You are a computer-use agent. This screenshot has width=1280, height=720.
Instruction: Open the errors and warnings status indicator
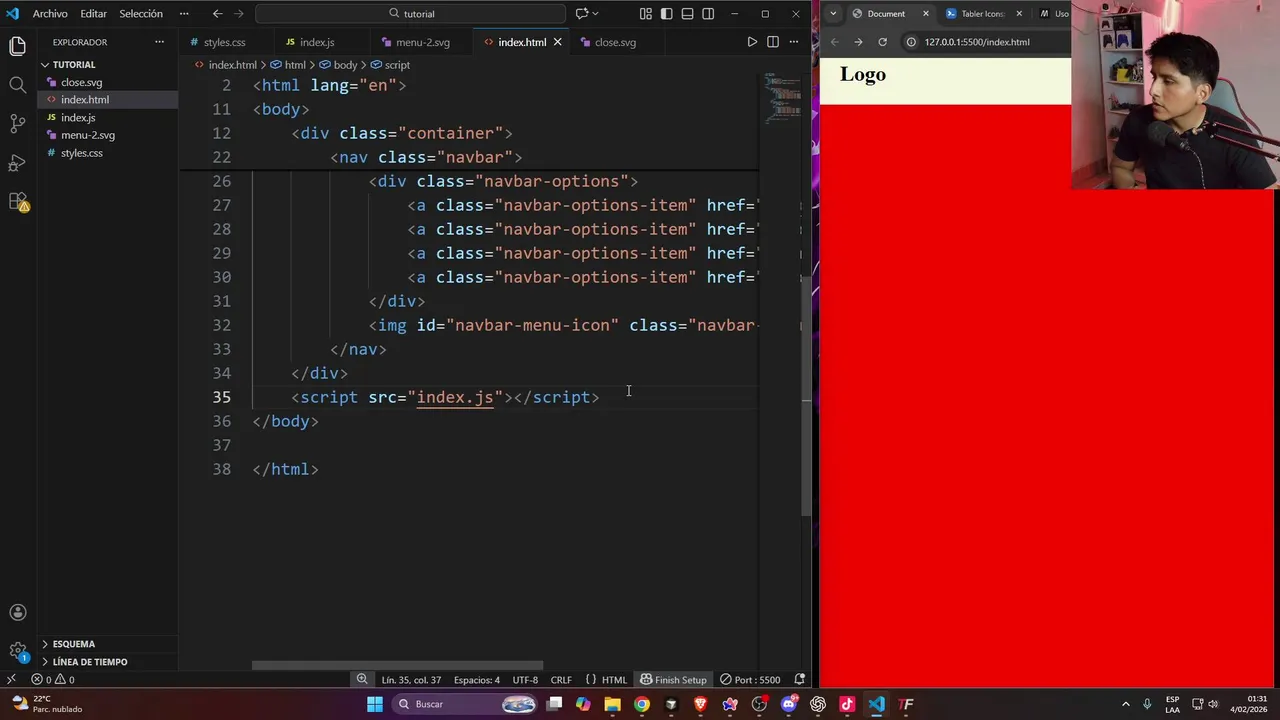pos(52,680)
